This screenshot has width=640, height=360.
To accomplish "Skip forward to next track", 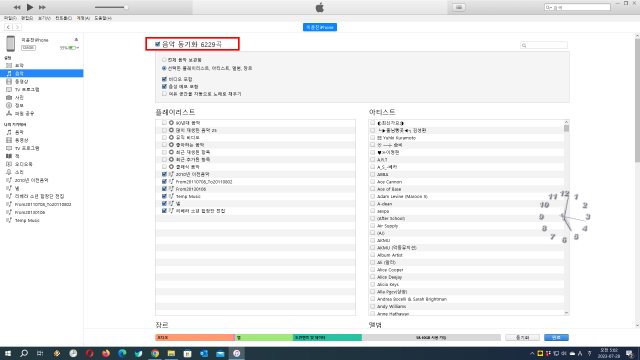I will pyautogui.click(x=42, y=7).
